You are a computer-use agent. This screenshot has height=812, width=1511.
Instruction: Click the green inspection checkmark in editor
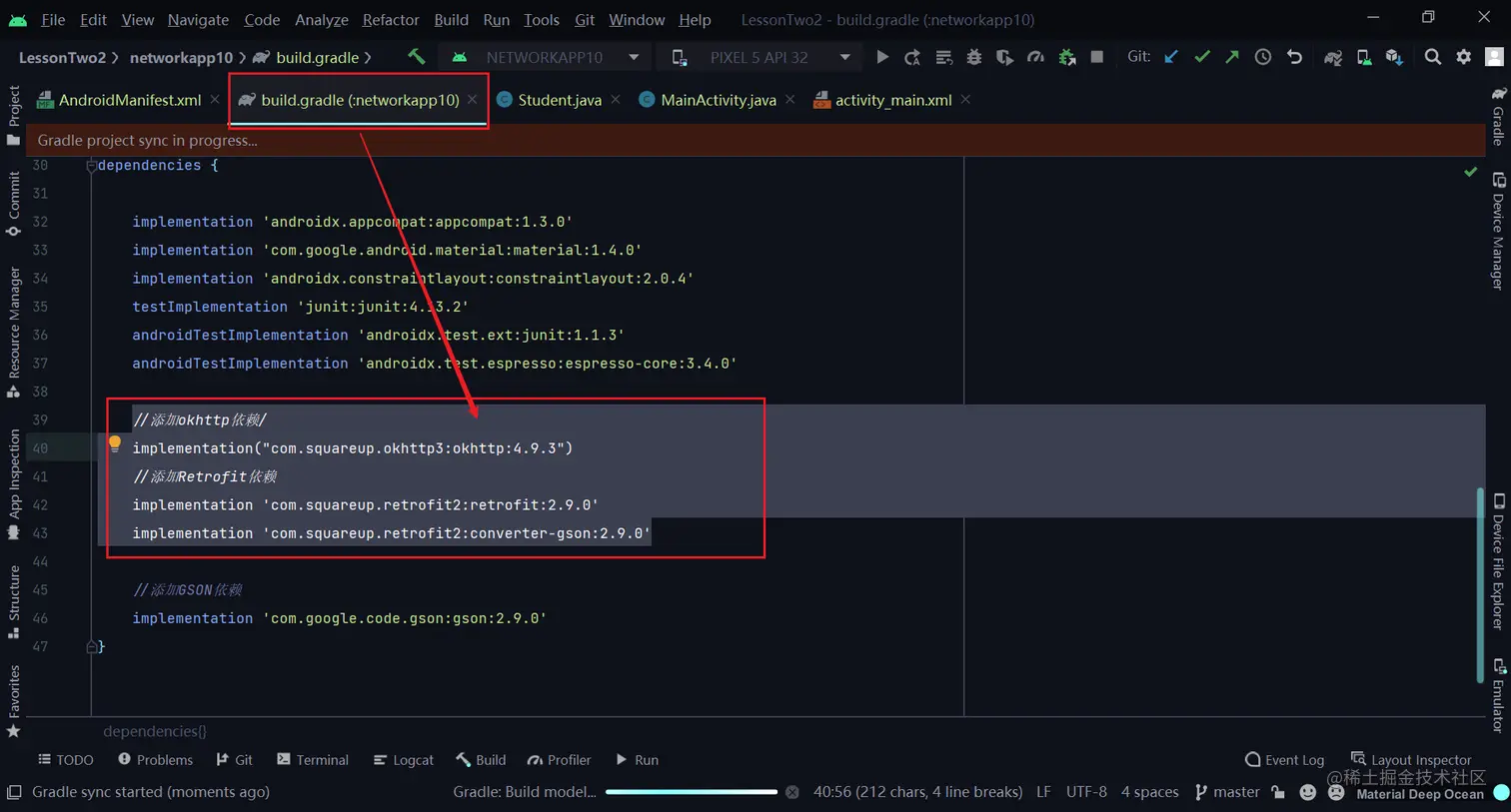1471,172
